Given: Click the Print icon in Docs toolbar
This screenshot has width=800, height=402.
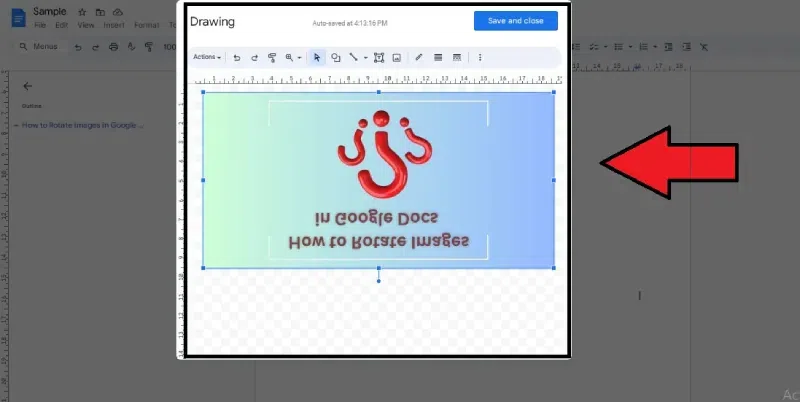Looking at the screenshot, I should pos(113,47).
